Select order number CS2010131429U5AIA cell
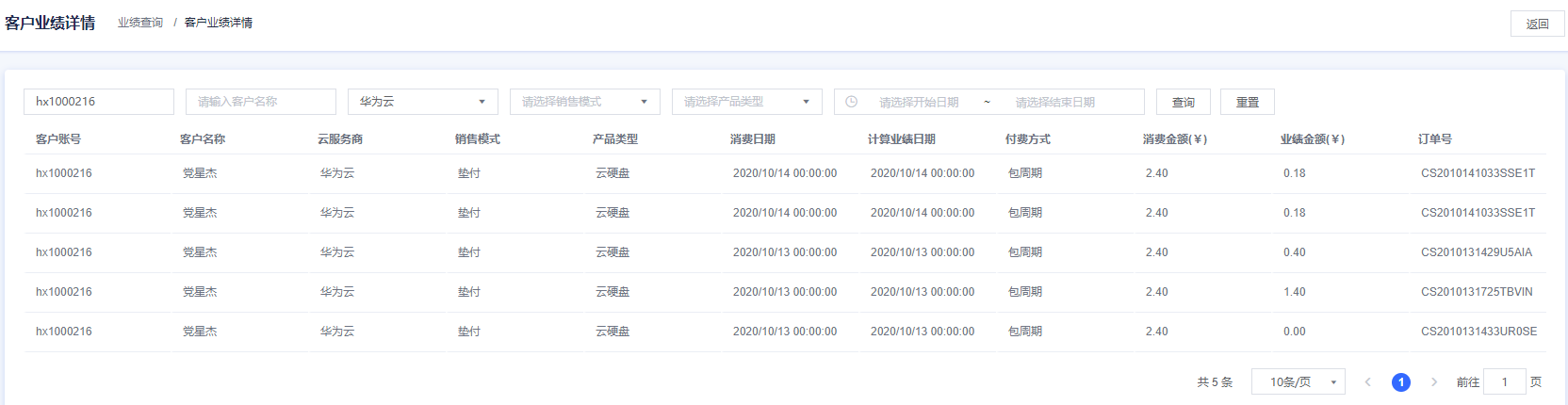1568x405 pixels. pyautogui.click(x=1477, y=252)
